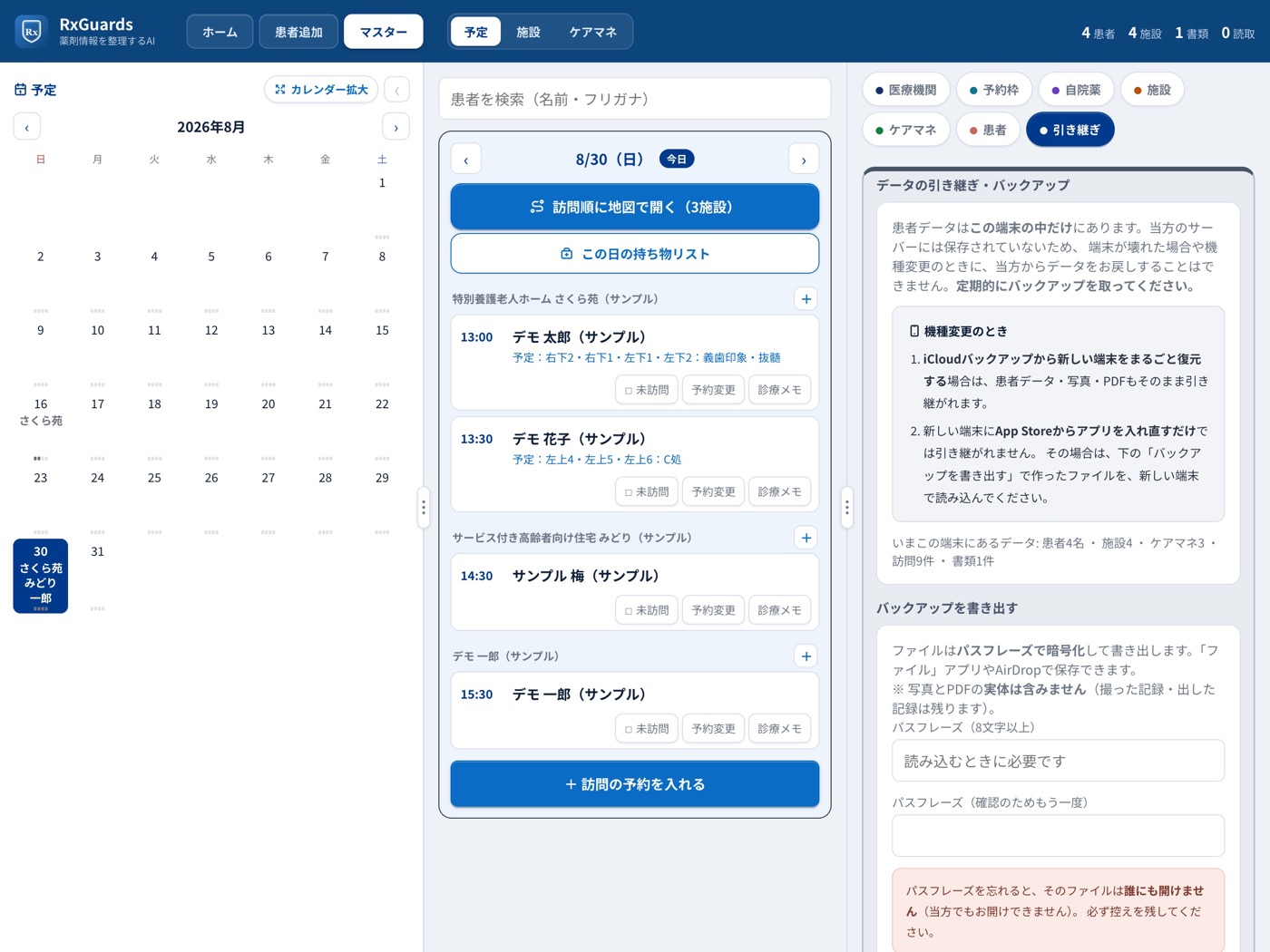Add visit to さくら苑 facility with plus
The width and height of the screenshot is (1270, 952).
[806, 299]
